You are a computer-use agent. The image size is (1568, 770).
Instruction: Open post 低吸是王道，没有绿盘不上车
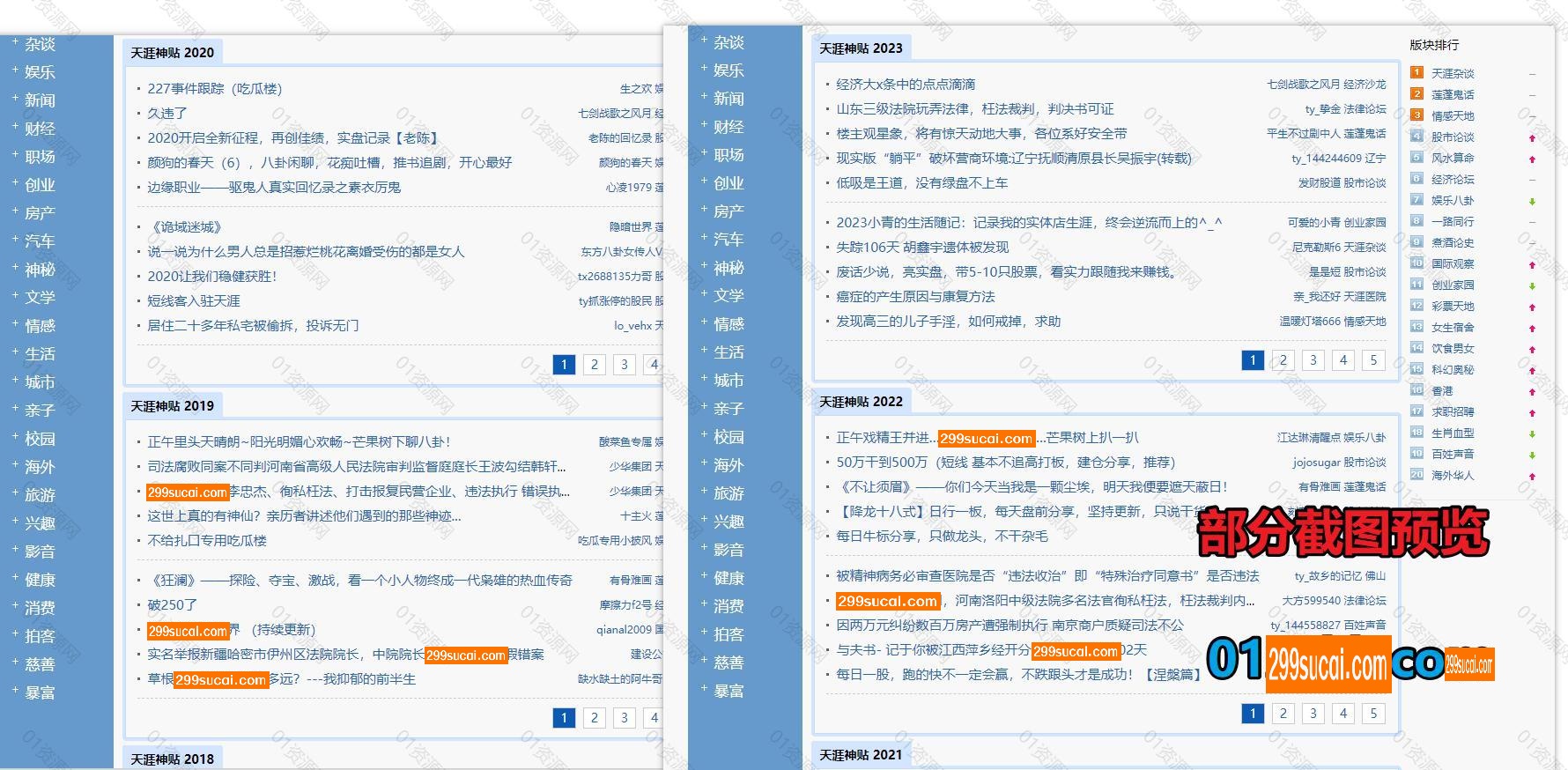point(922,183)
